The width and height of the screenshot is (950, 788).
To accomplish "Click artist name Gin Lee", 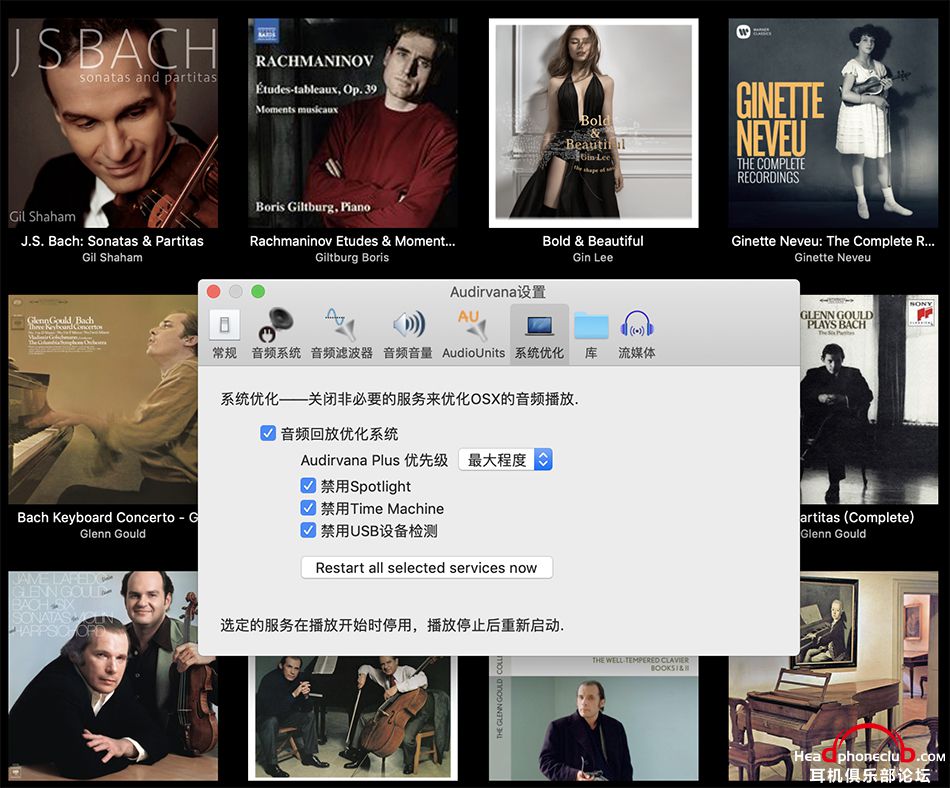I will click(593, 257).
